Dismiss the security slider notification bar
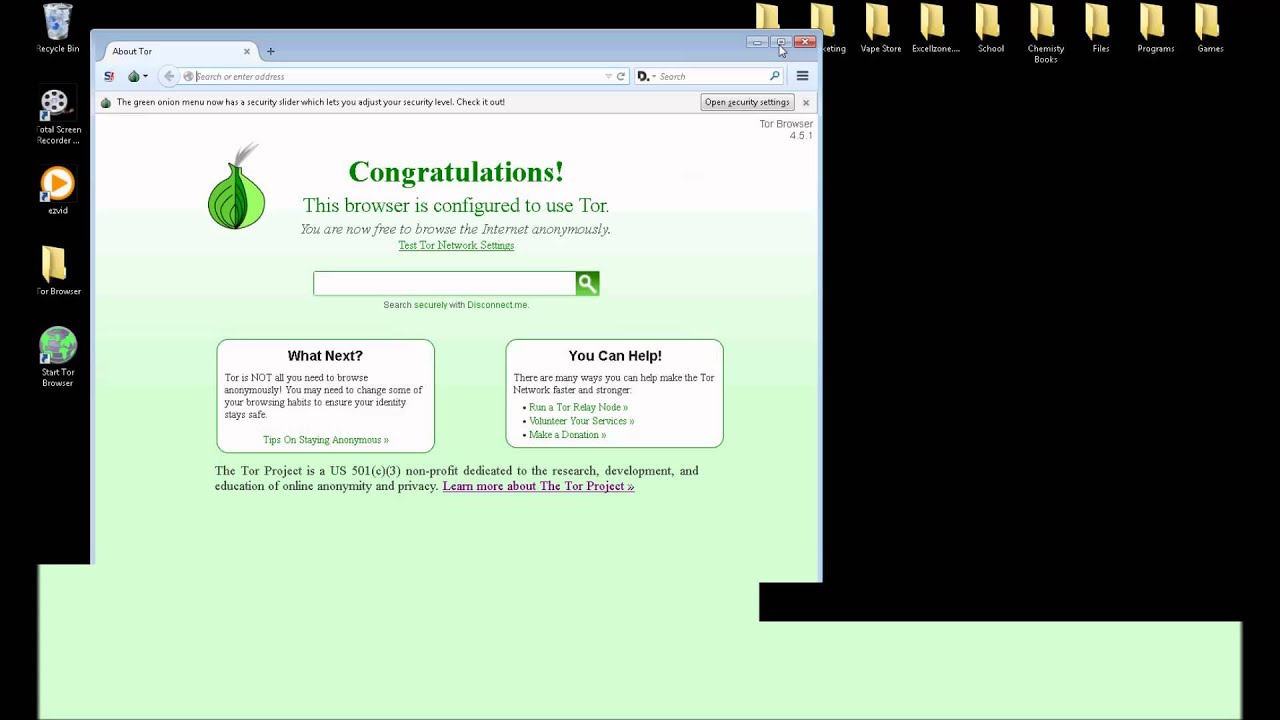The width and height of the screenshot is (1280, 720). (x=806, y=102)
